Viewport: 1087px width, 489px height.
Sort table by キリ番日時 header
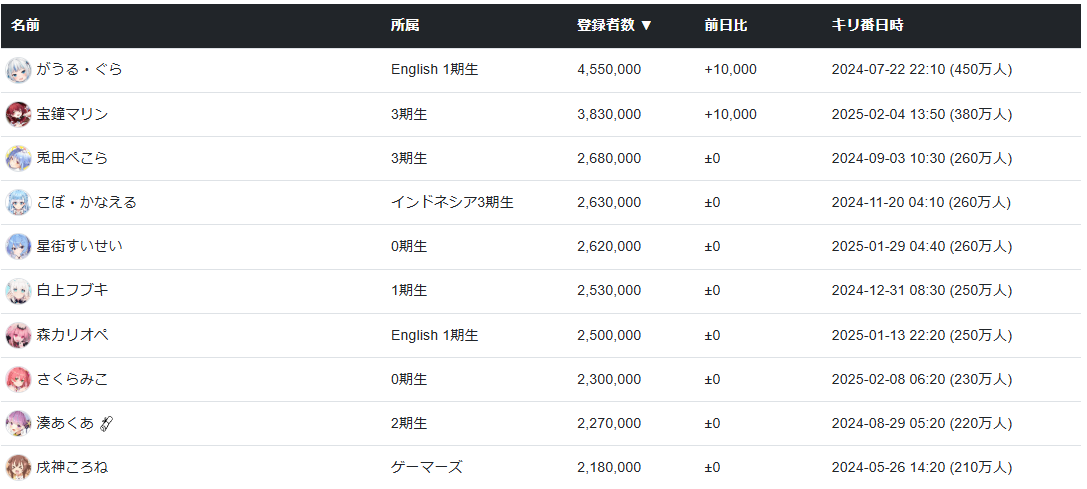click(x=867, y=25)
